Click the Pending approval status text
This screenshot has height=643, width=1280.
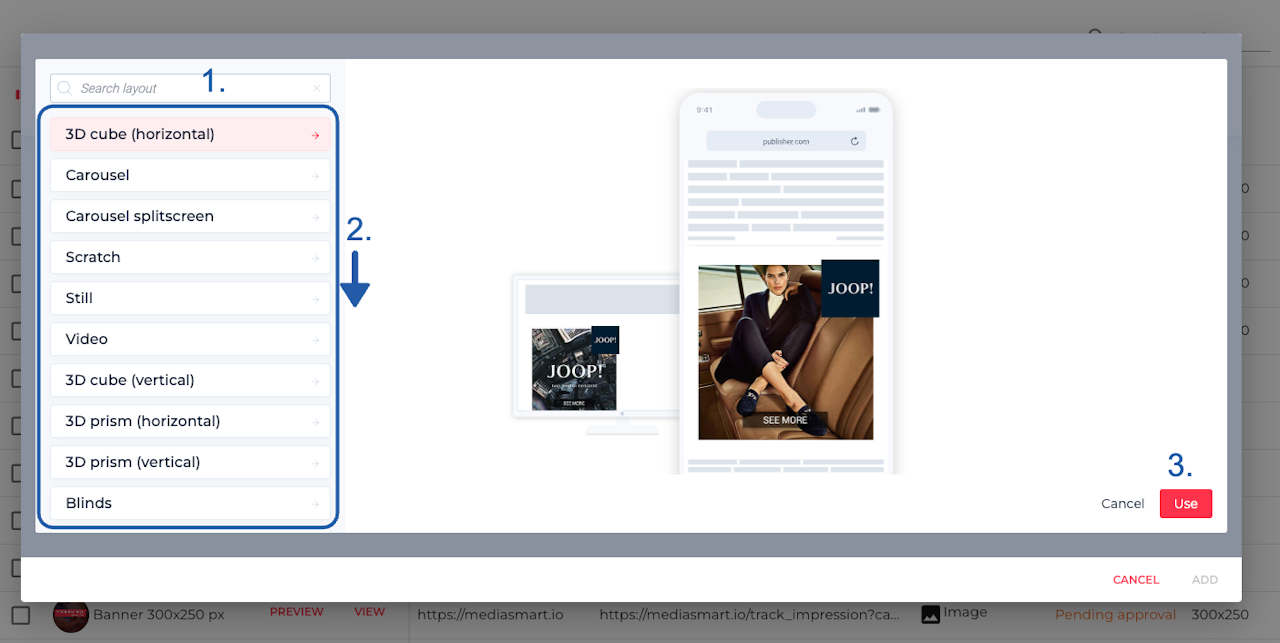click(x=1115, y=614)
